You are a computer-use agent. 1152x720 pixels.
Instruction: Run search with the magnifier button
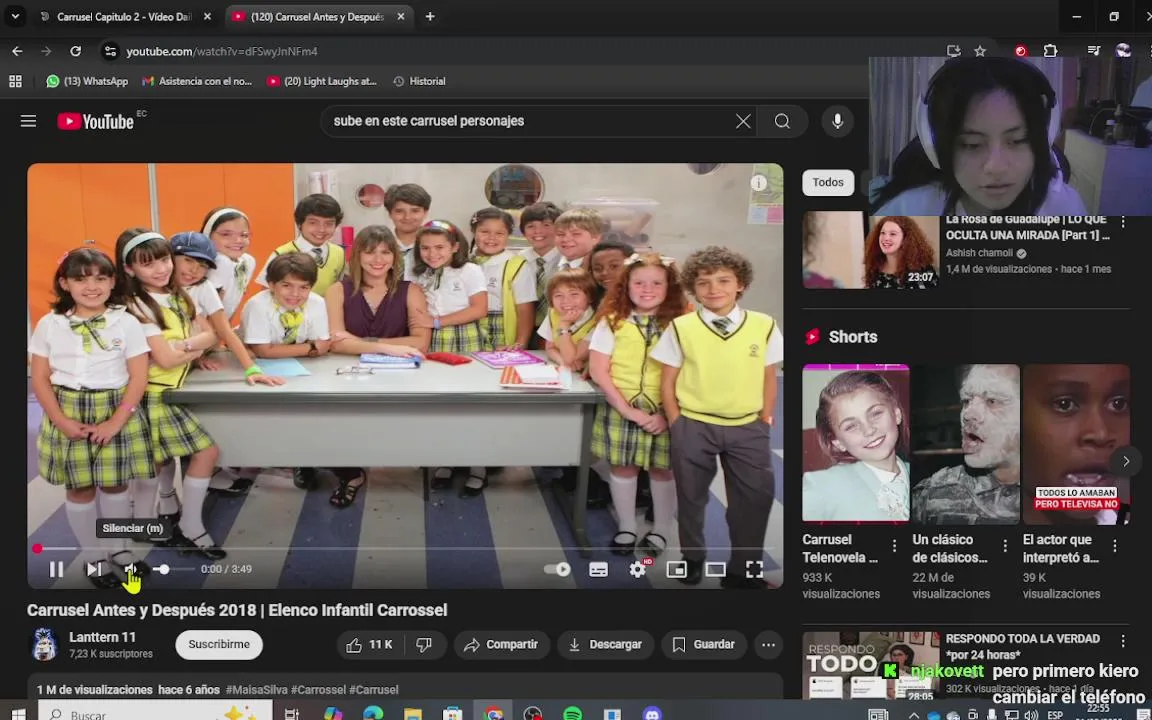pos(782,121)
